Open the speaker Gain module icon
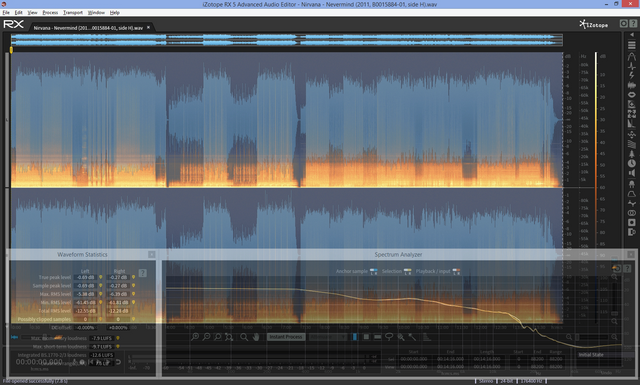Image resolution: width=640 pixels, height=385 pixels. 631,173
